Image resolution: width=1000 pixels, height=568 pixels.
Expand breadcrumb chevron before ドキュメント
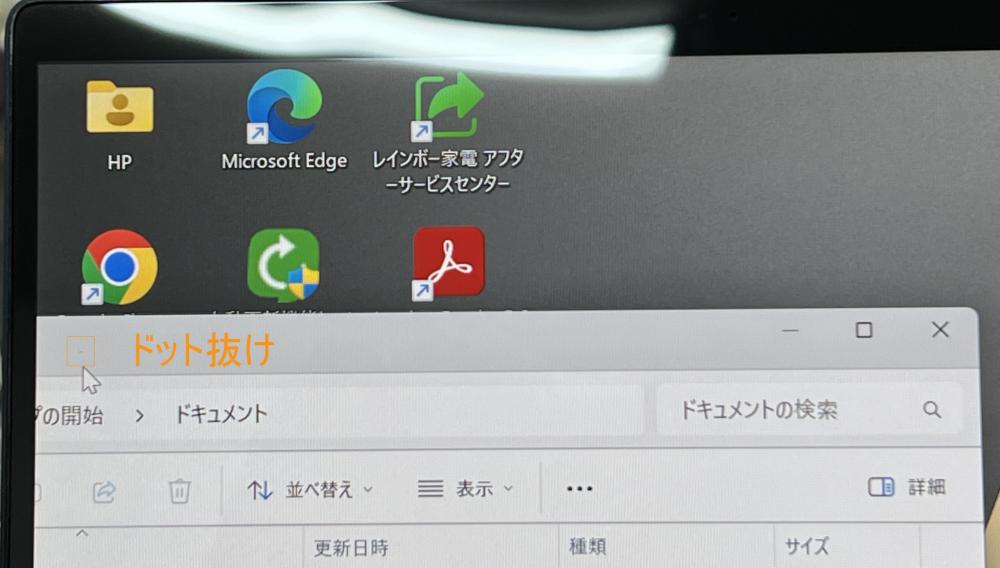click(x=139, y=416)
